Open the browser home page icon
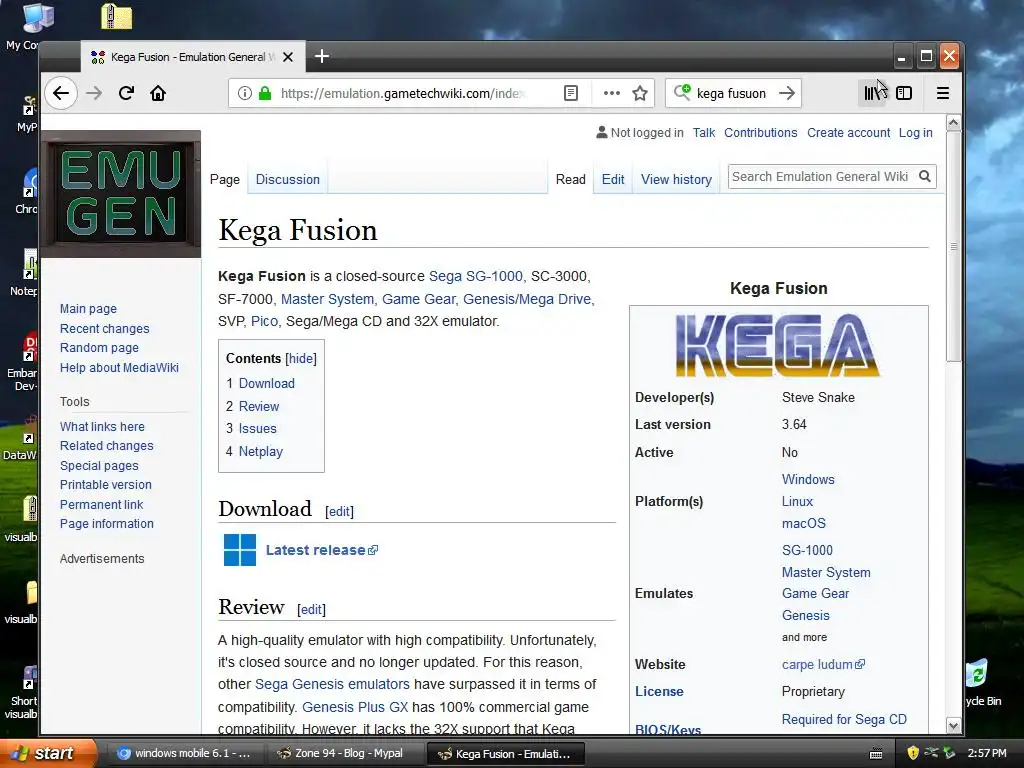The height and width of the screenshot is (768, 1024). pyautogui.click(x=158, y=93)
